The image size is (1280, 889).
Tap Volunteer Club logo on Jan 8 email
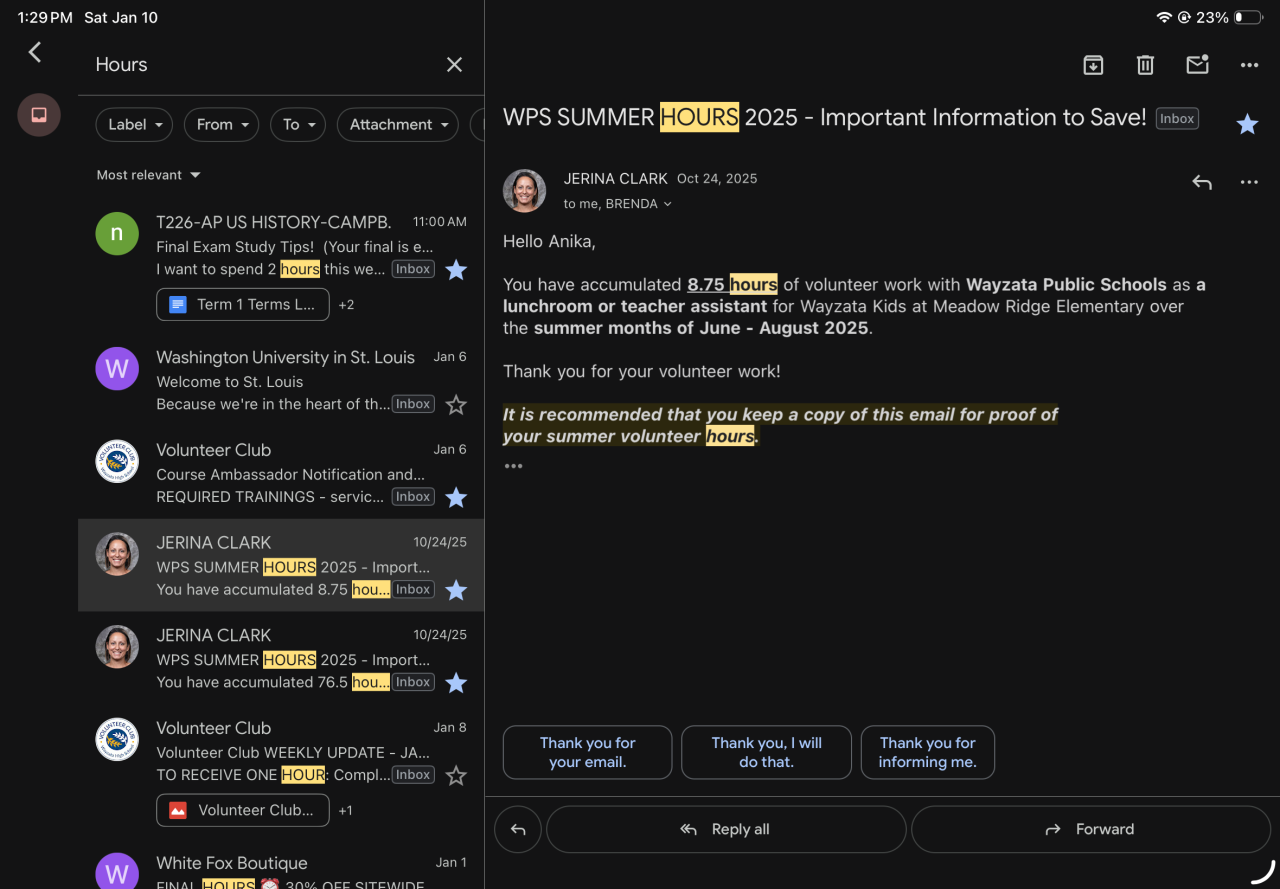(117, 739)
